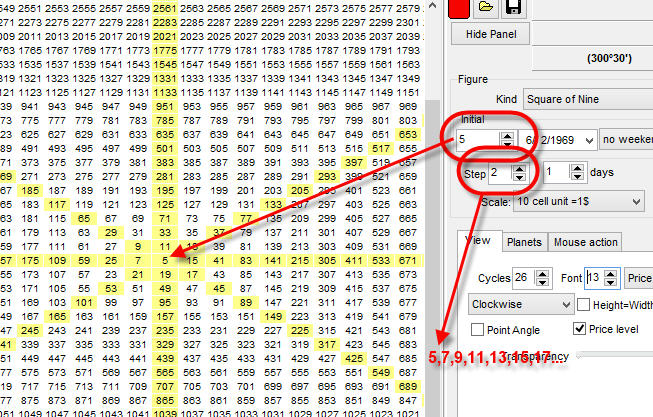653x417 pixels.
Task: Open the Scale dropdown 10 cell unit
Action: 578,202
